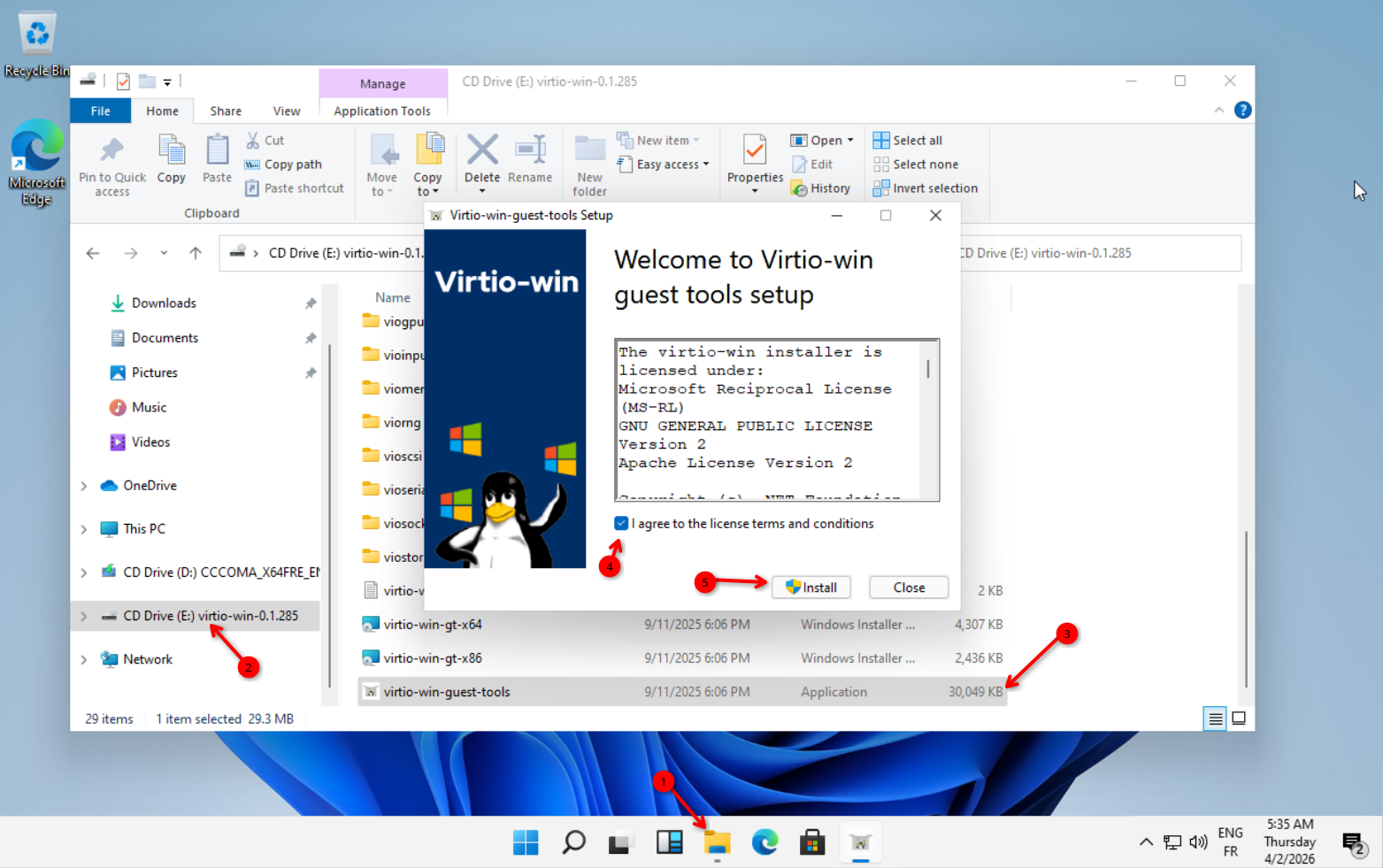Open Microsoft Edge from the taskbar
This screenshot has height=868, width=1383.
(x=764, y=842)
